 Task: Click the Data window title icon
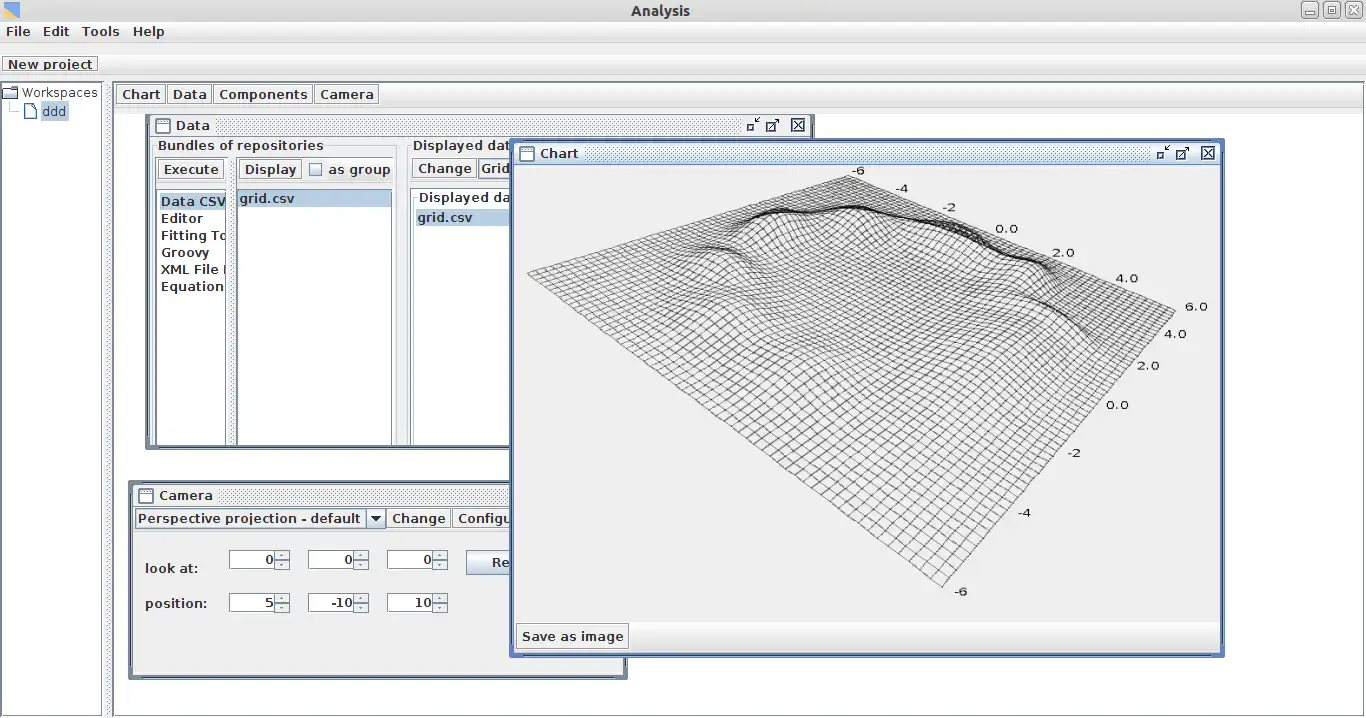163,126
